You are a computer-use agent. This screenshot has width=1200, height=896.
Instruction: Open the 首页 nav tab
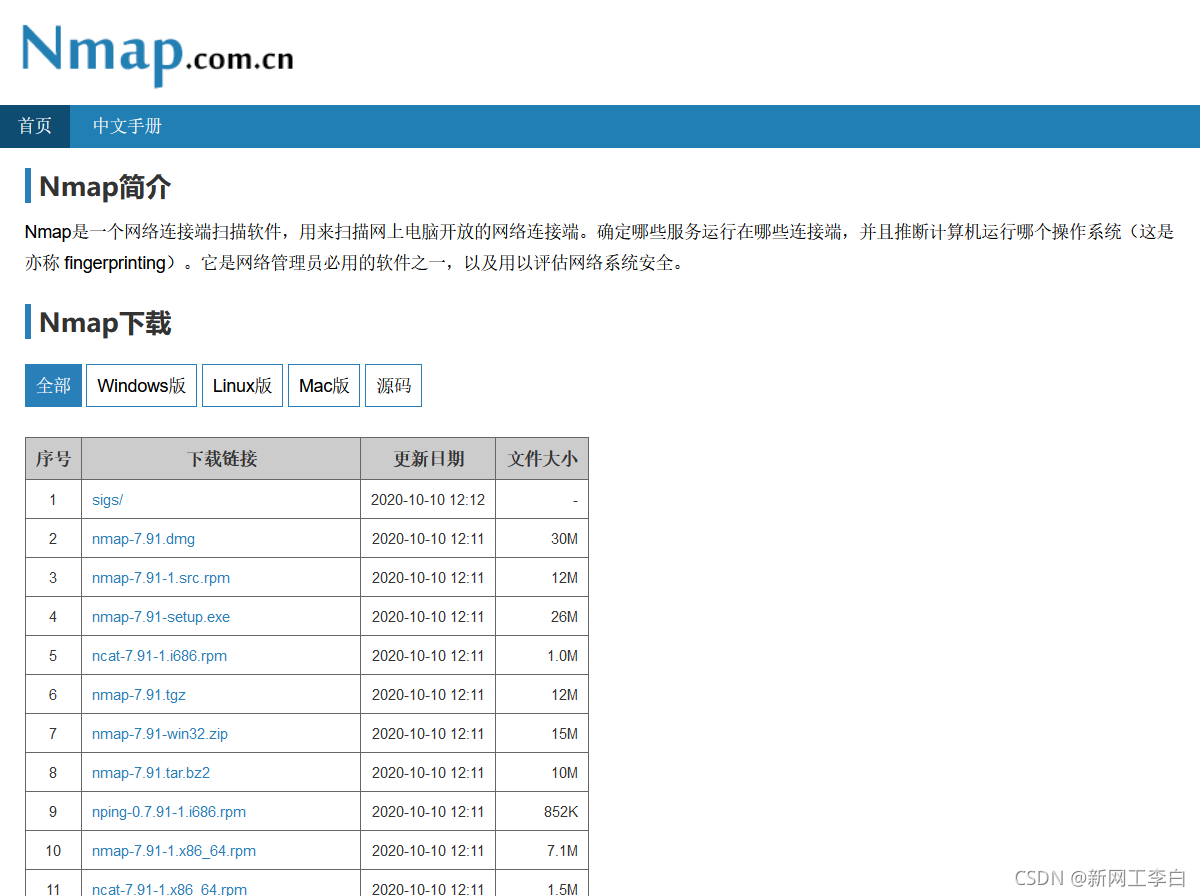pyautogui.click(x=35, y=126)
